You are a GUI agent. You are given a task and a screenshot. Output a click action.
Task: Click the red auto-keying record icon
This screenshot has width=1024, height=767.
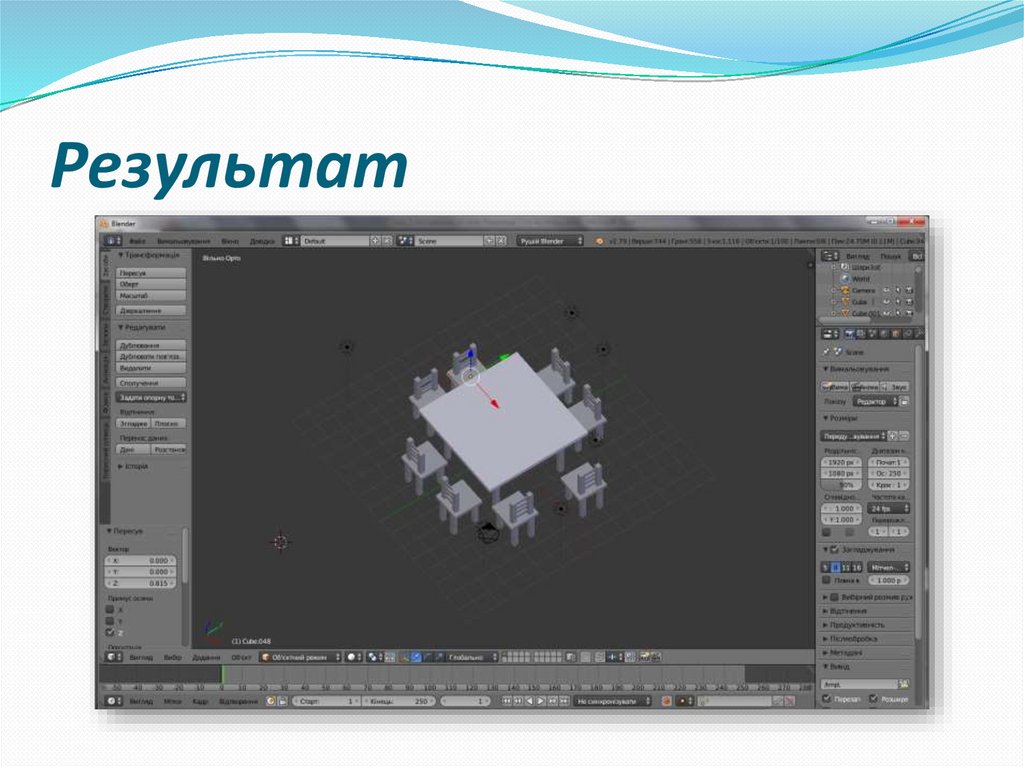click(x=666, y=701)
